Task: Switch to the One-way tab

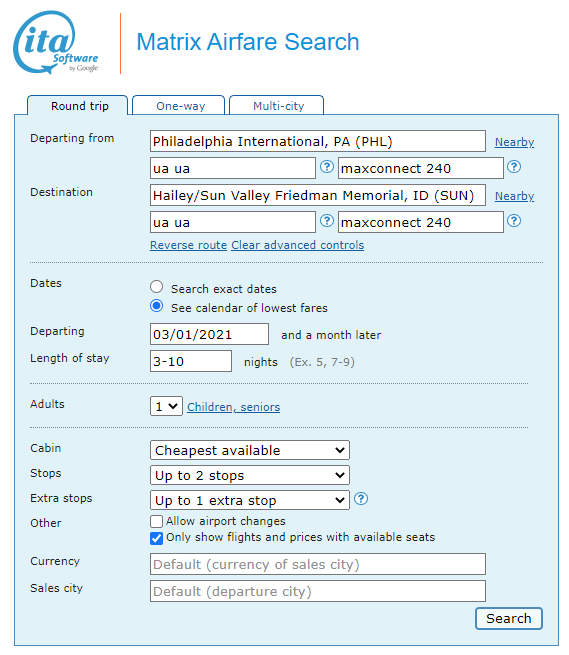Action: point(179,105)
